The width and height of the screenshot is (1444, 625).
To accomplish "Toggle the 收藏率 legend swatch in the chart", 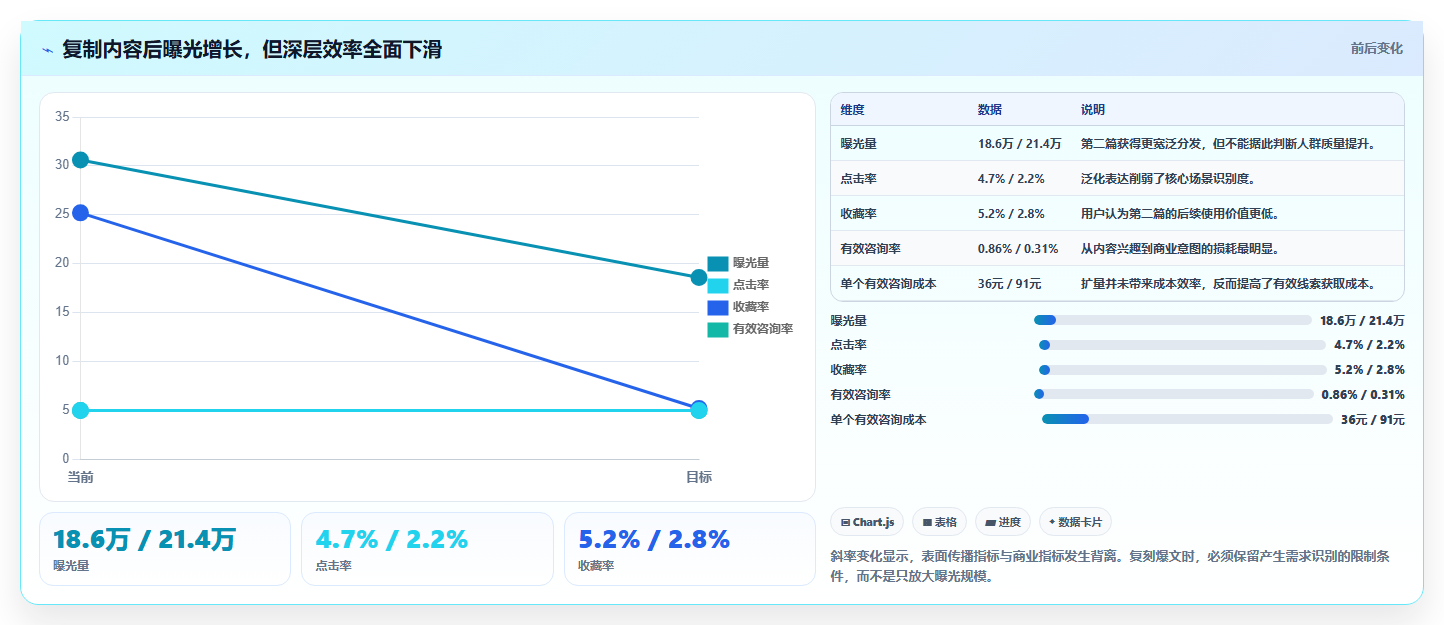I will pos(717,307).
